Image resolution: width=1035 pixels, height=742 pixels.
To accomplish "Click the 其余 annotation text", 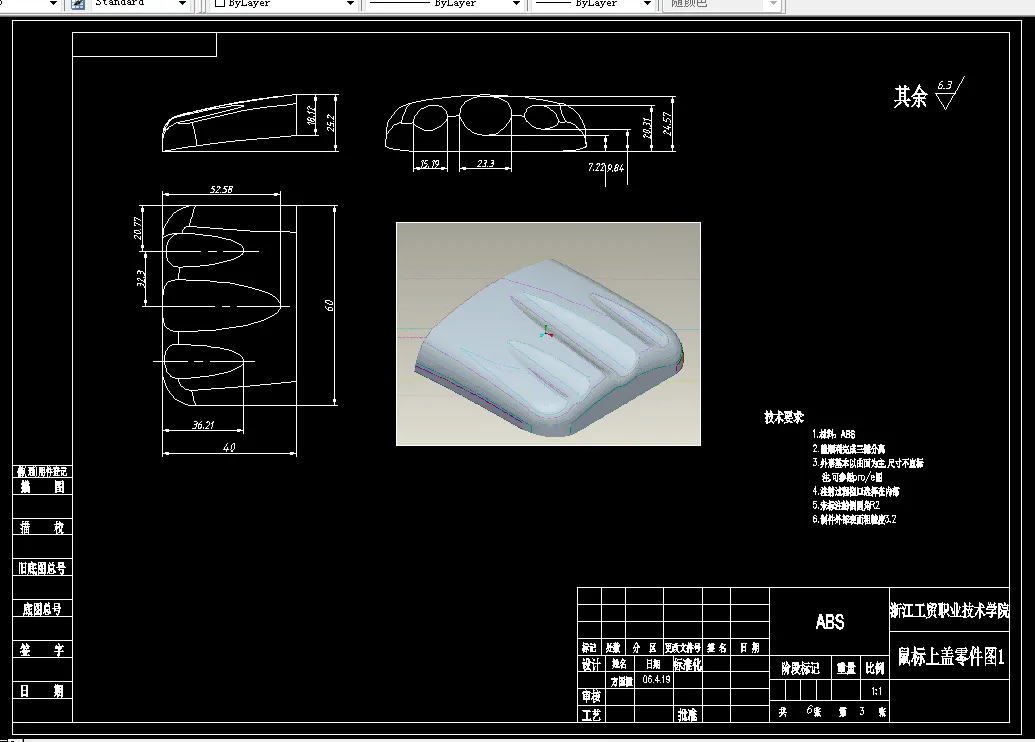I will pyautogui.click(x=910, y=97).
